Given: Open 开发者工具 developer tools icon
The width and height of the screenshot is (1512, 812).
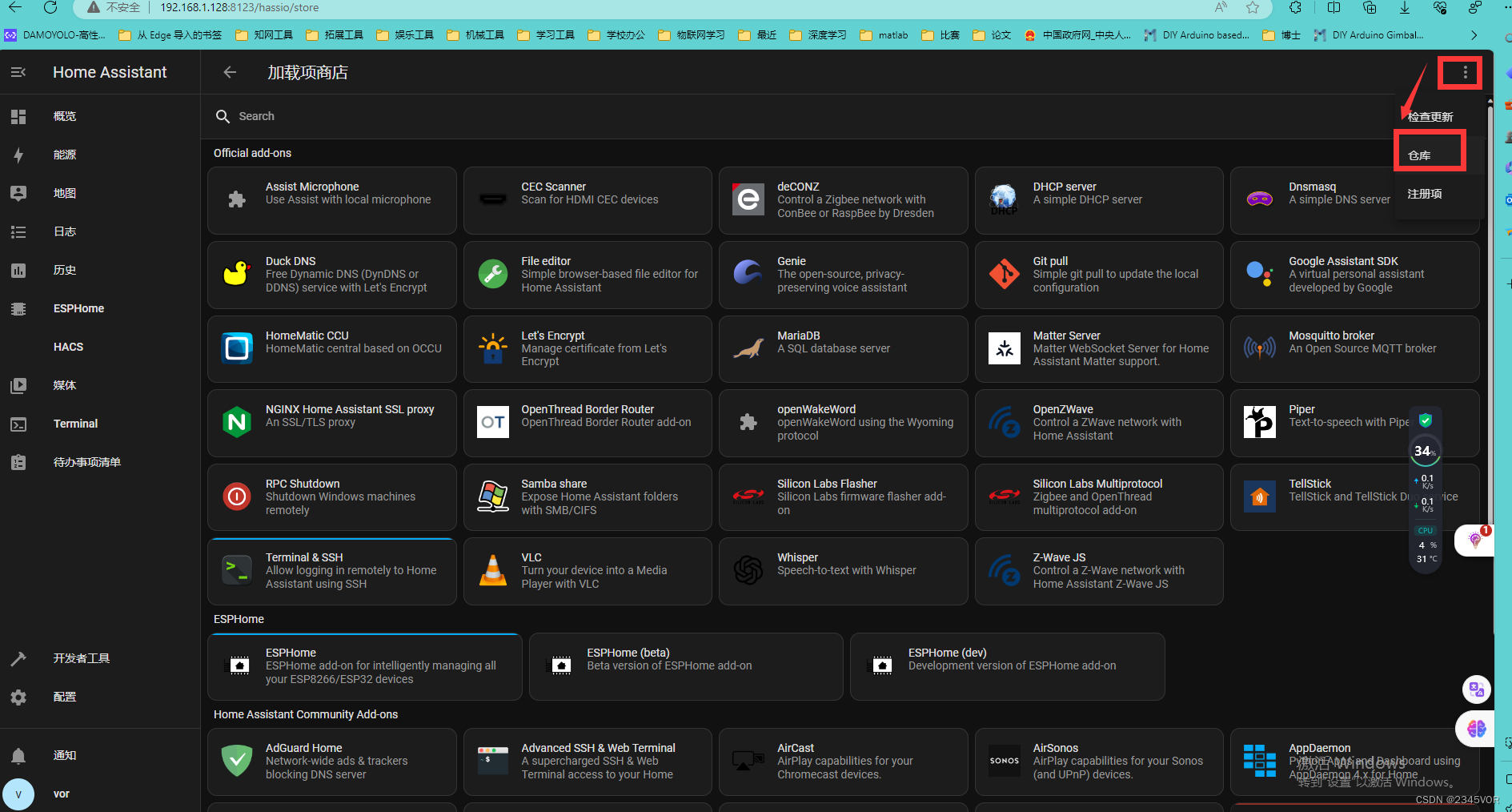Looking at the screenshot, I should pos(18,658).
